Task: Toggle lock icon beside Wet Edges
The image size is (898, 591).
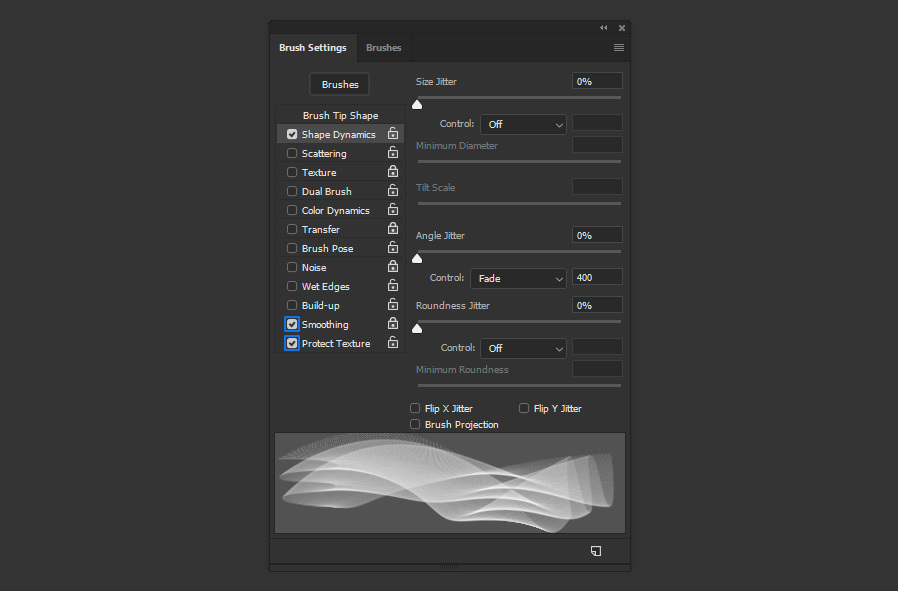Action: click(x=393, y=285)
